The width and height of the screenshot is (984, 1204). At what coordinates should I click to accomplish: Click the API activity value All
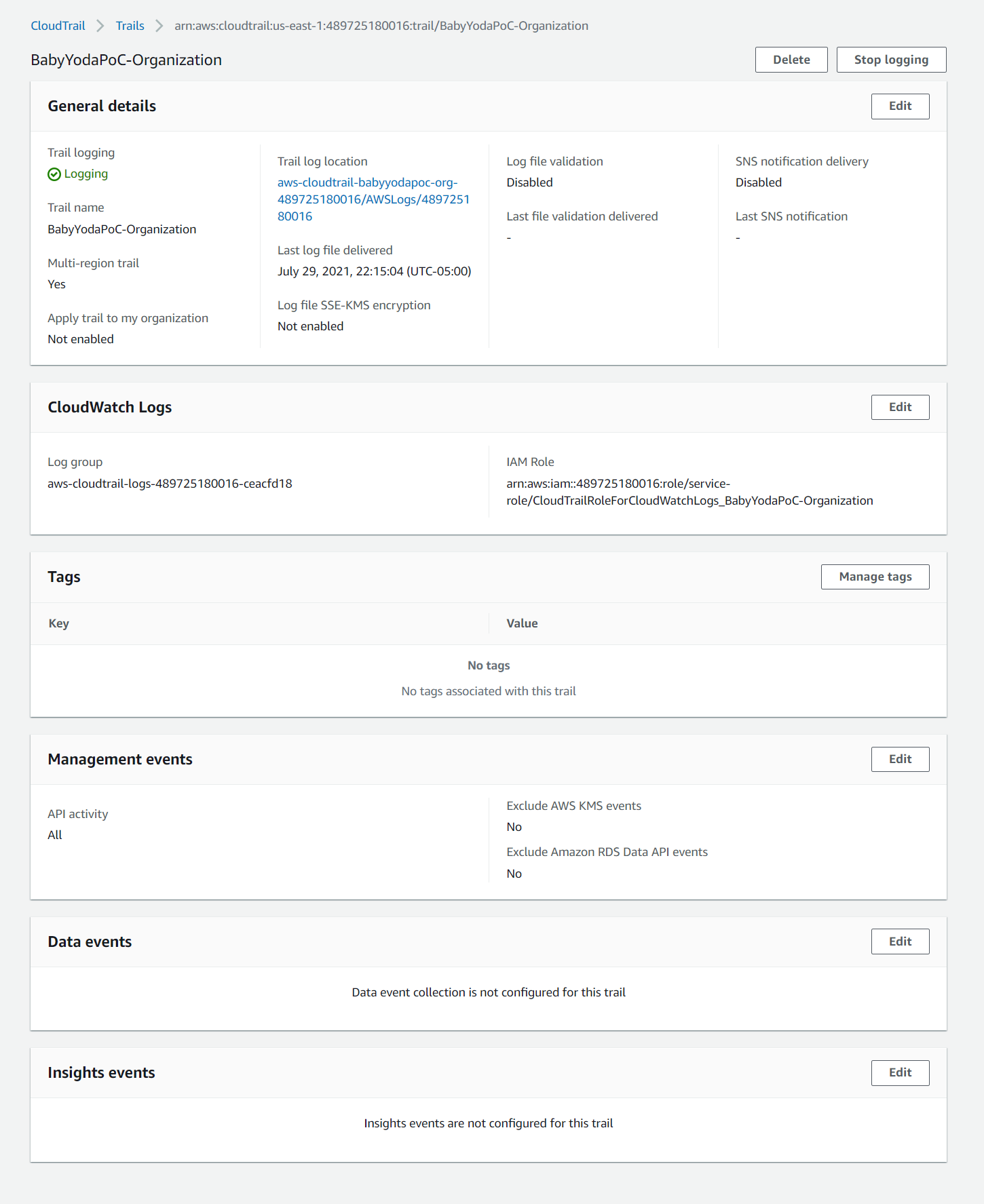tap(54, 835)
